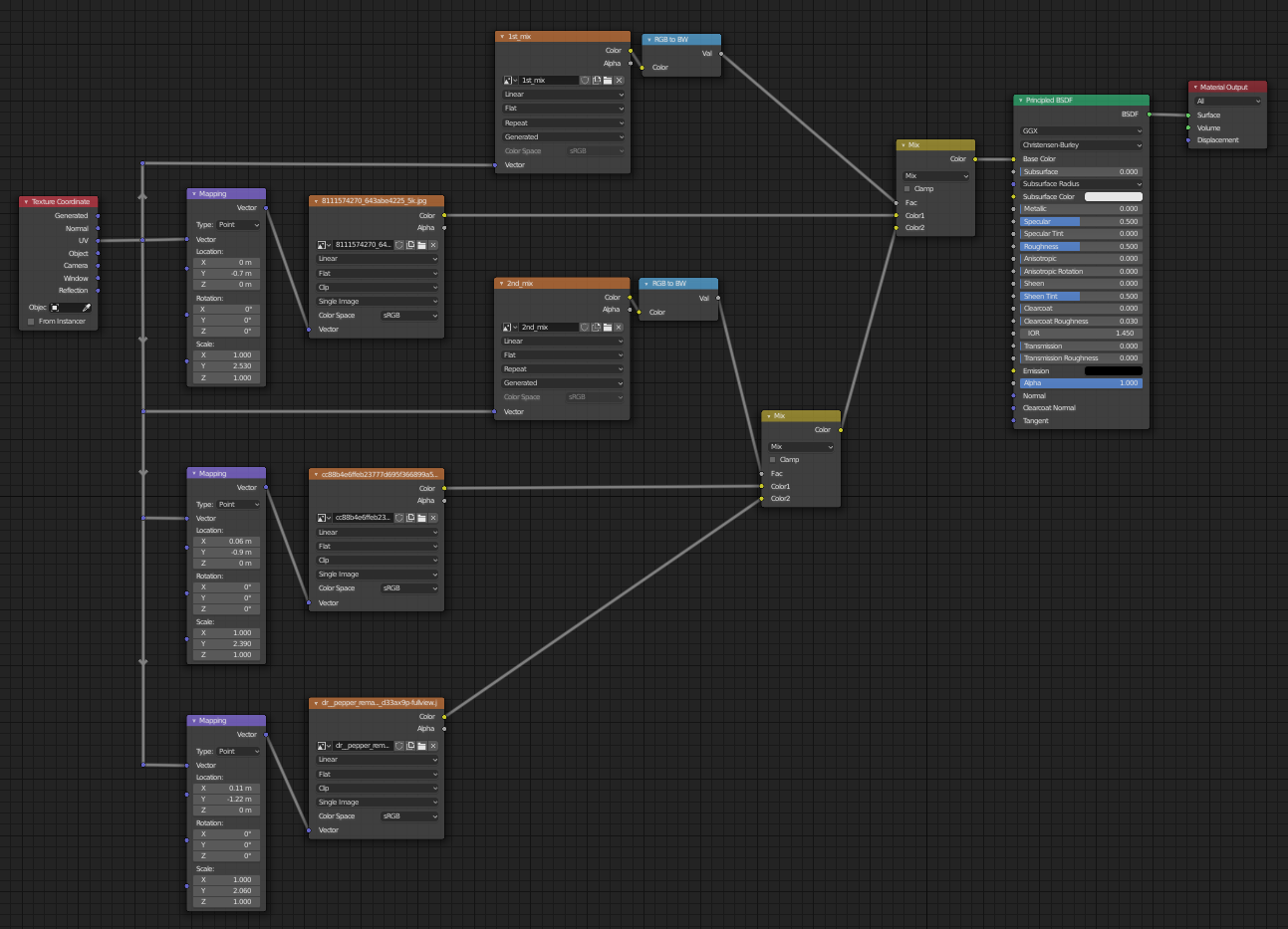1288x929 pixels.
Task: Toggle fake user on 2nd_mix image
Action: (x=585, y=327)
